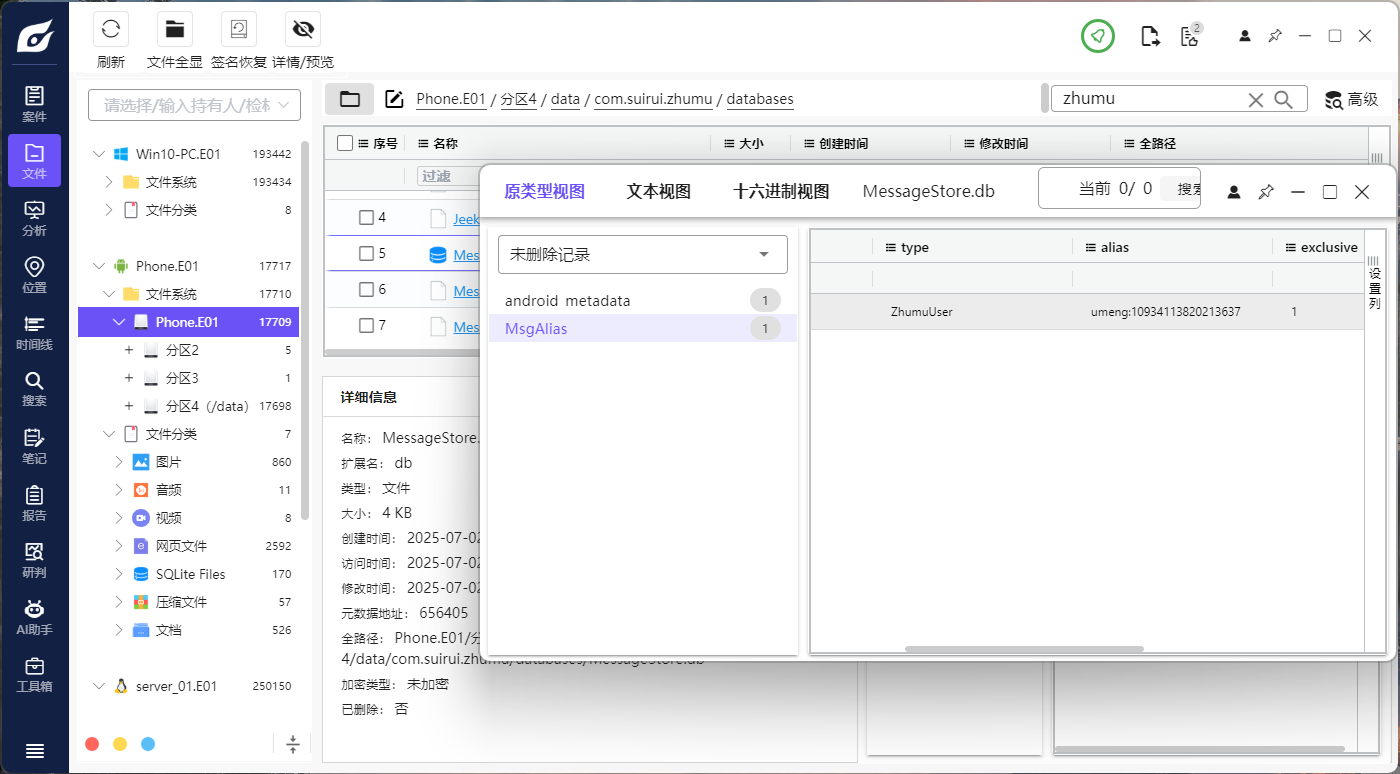Select the MsgAlias table
Image resolution: width=1400 pixels, height=774 pixels.
click(643, 328)
